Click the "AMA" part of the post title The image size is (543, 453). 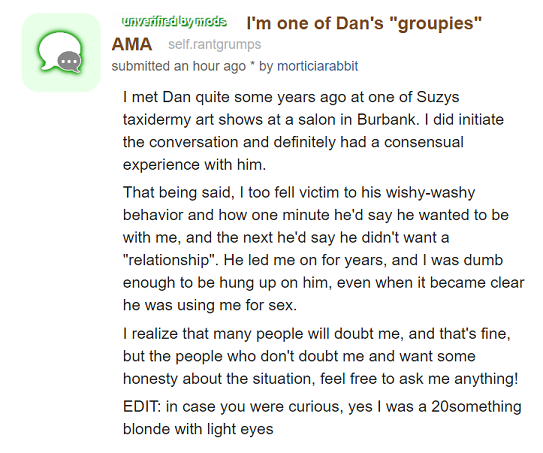[x=132, y=44]
